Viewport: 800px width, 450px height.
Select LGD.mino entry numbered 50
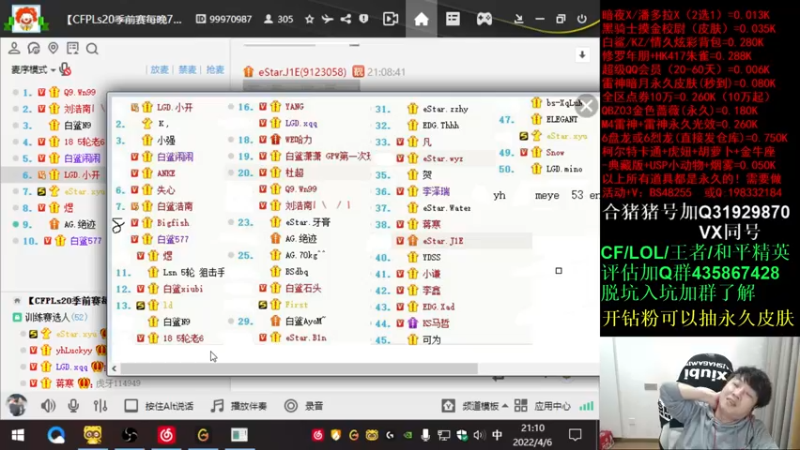click(564, 169)
